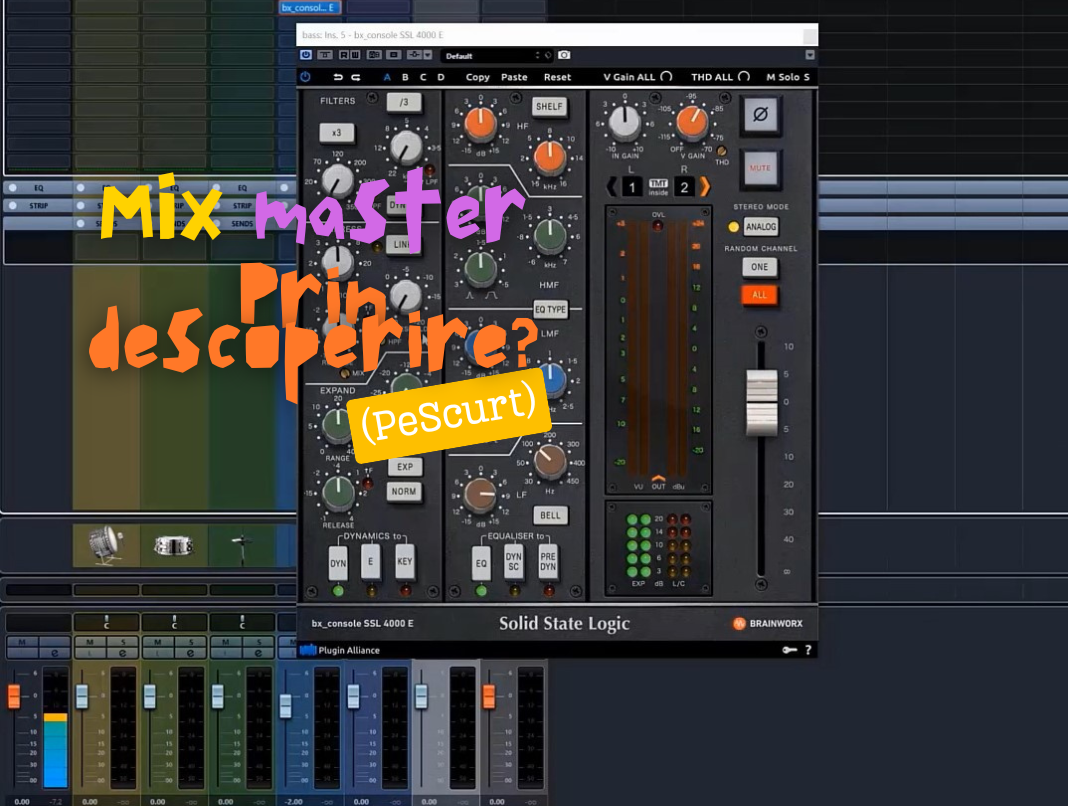Click the license key icon
Viewport: 1068px width, 806px height.
[790, 650]
